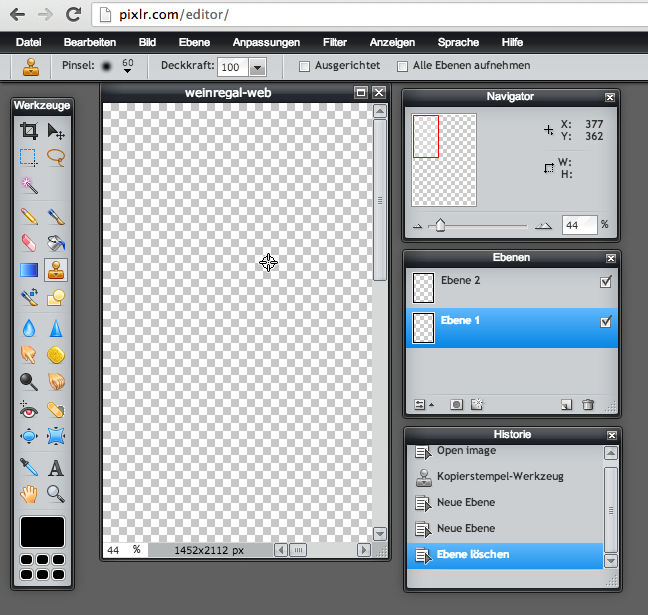648x615 pixels.
Task: Check Alle Ebenen aufnehmen option
Action: 403,67
